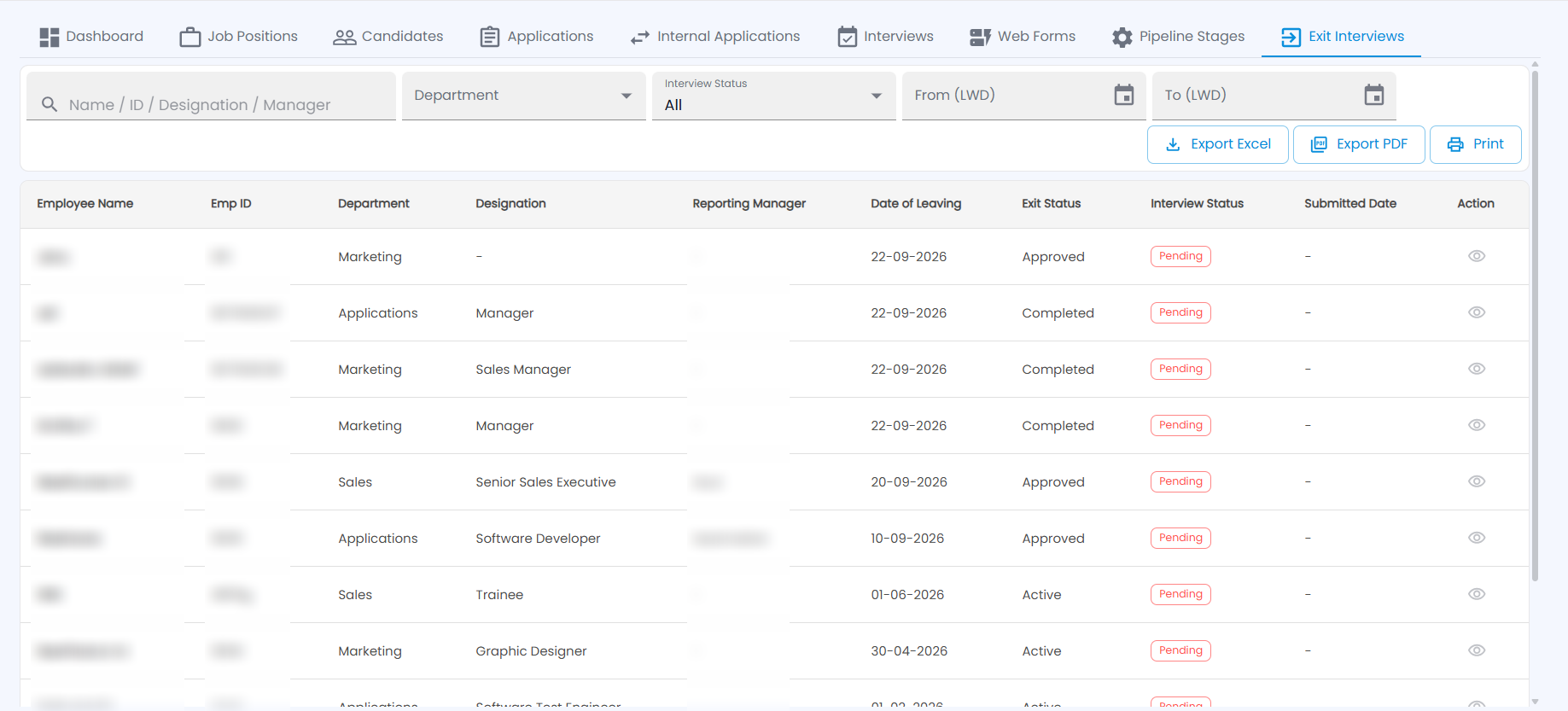Open the Department filter dropdown

click(x=523, y=96)
